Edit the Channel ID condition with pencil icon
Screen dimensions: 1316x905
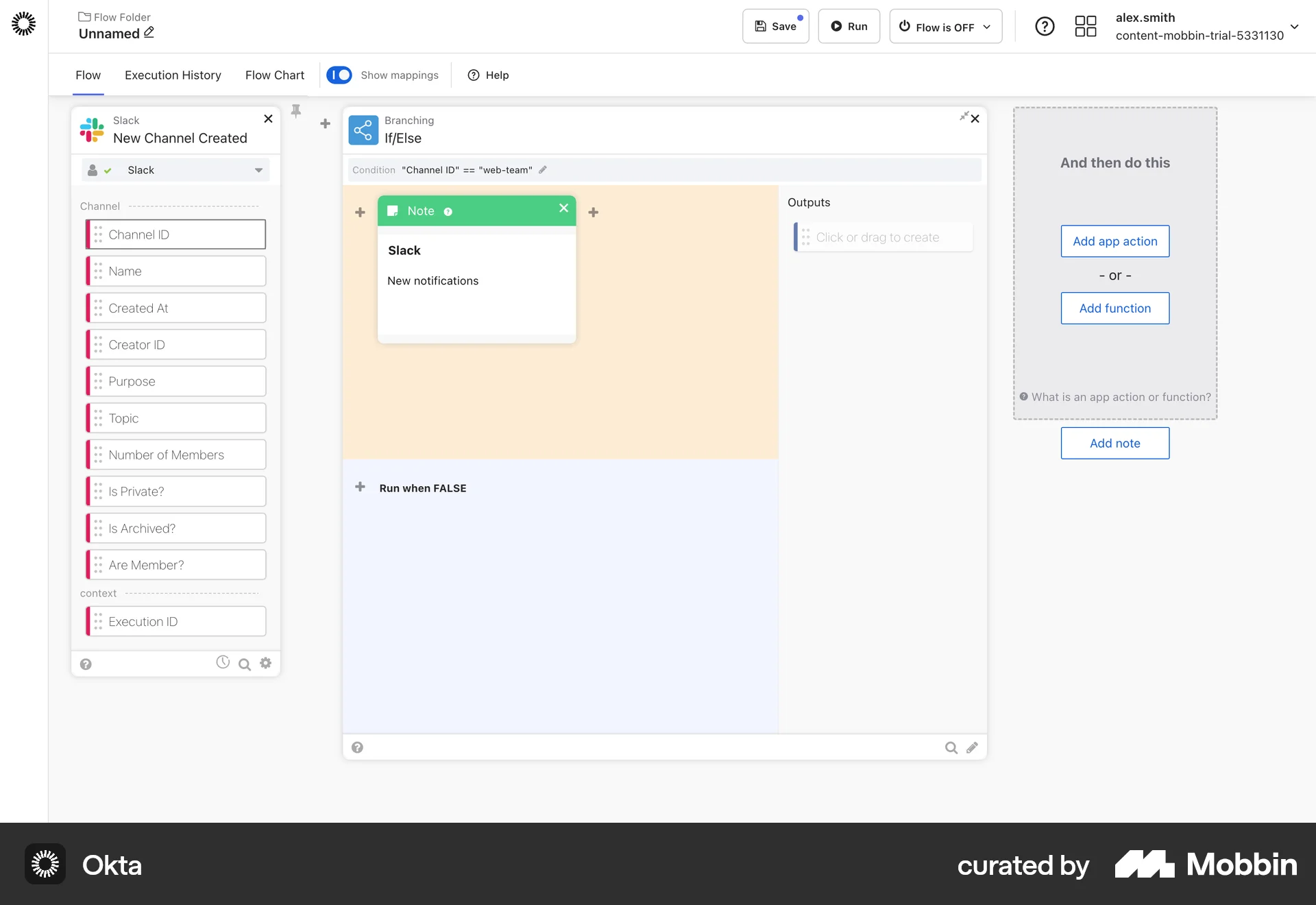tap(543, 169)
